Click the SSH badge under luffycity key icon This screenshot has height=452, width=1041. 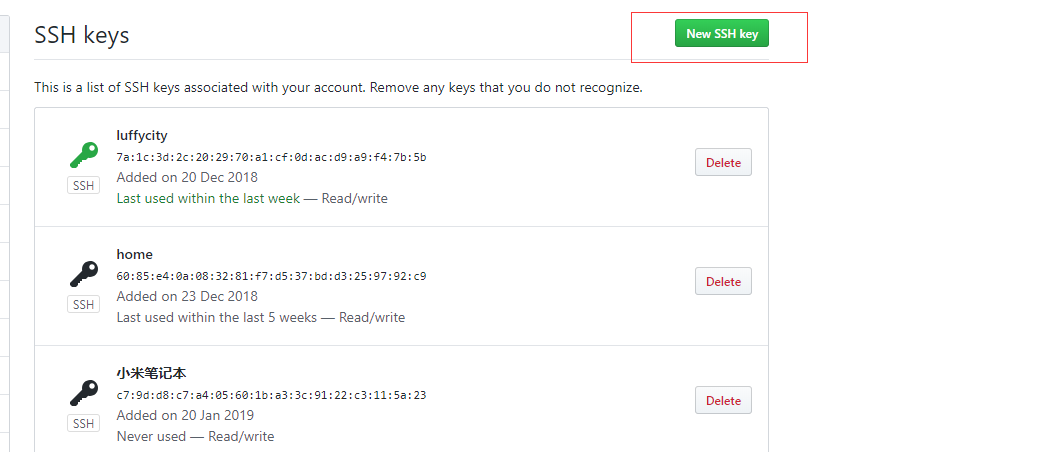coord(84,186)
